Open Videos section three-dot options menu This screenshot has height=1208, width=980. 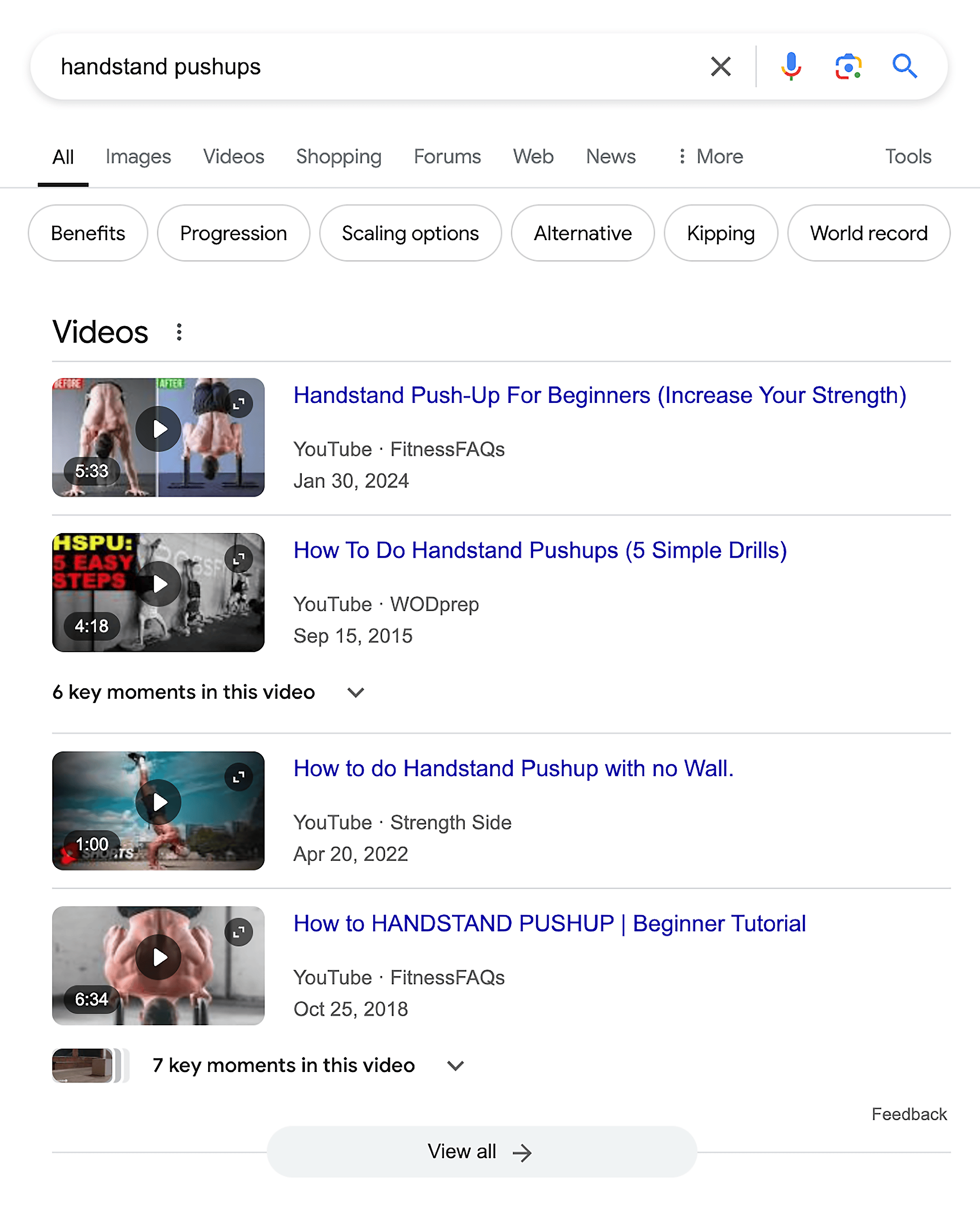[x=179, y=332]
